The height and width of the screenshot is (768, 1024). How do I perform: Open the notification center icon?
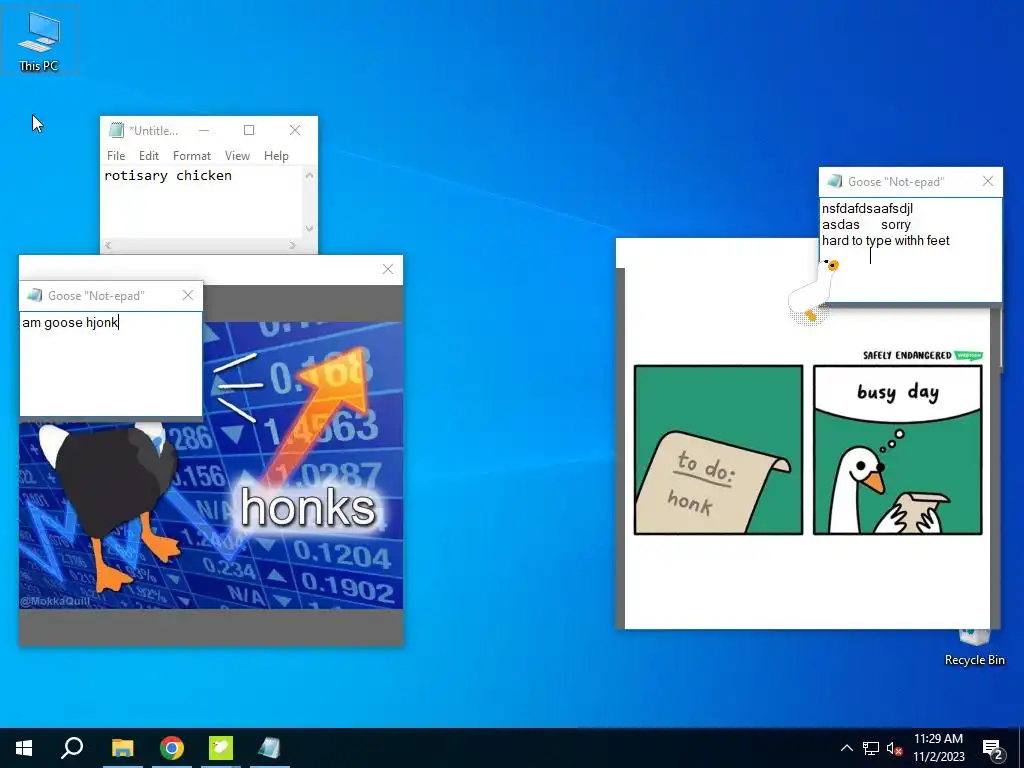(x=993, y=749)
